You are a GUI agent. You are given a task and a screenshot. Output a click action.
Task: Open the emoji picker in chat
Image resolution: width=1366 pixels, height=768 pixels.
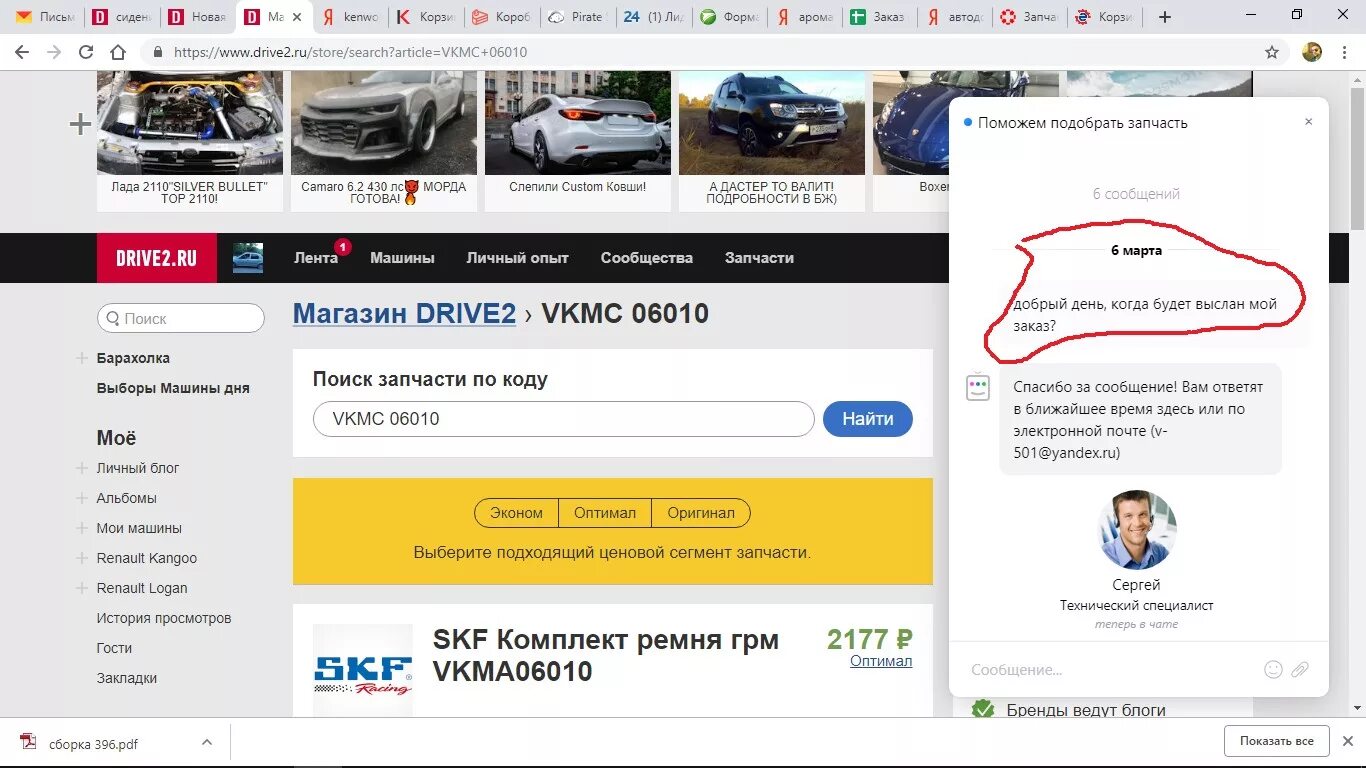click(1273, 670)
